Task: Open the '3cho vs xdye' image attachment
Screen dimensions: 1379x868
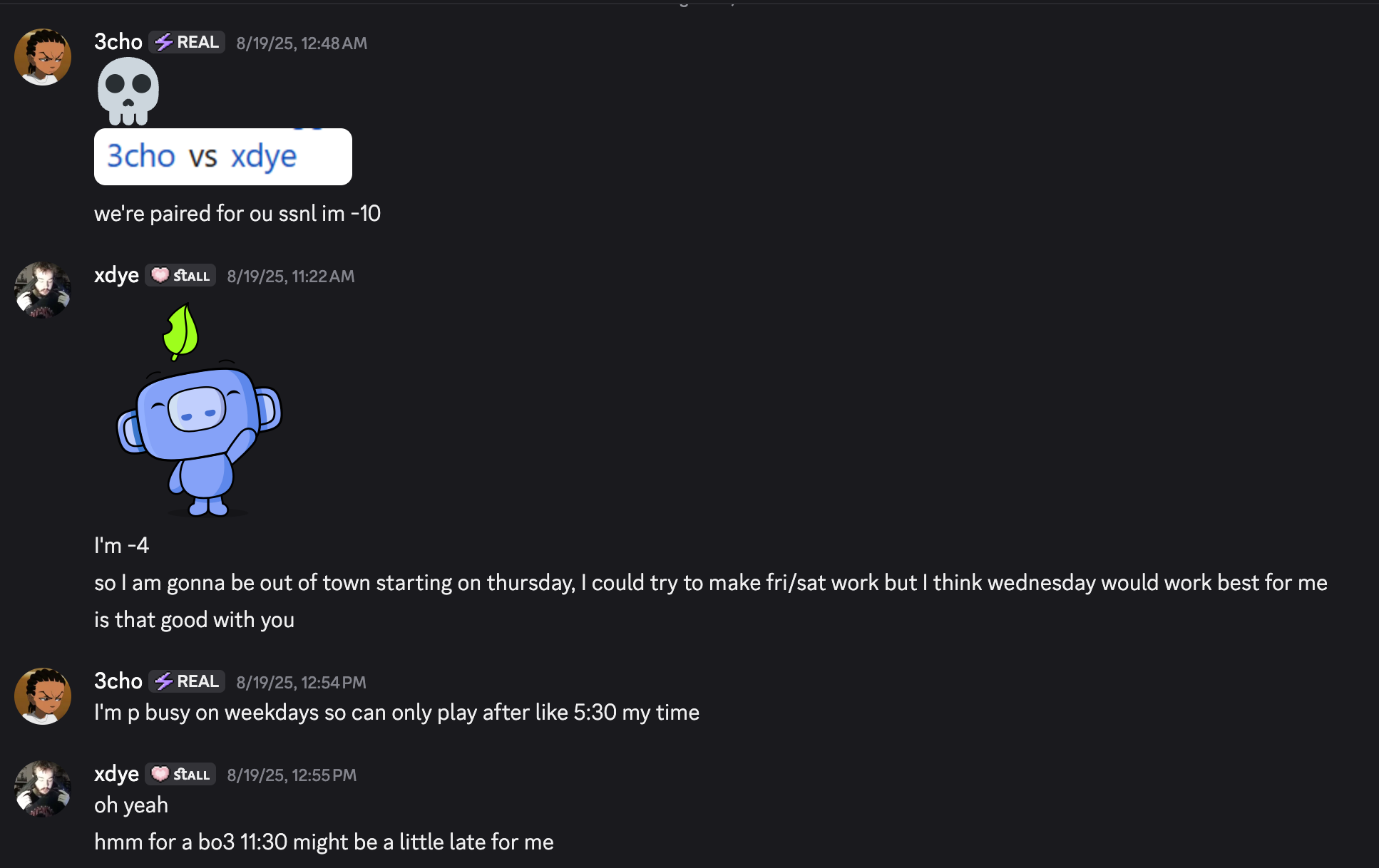Action: click(223, 157)
